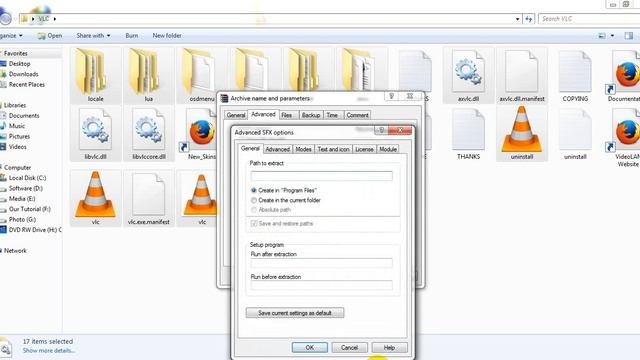Image resolution: width=640 pixels, height=360 pixels.
Task: Open the view options dropdown arrow
Action: pos(612,36)
